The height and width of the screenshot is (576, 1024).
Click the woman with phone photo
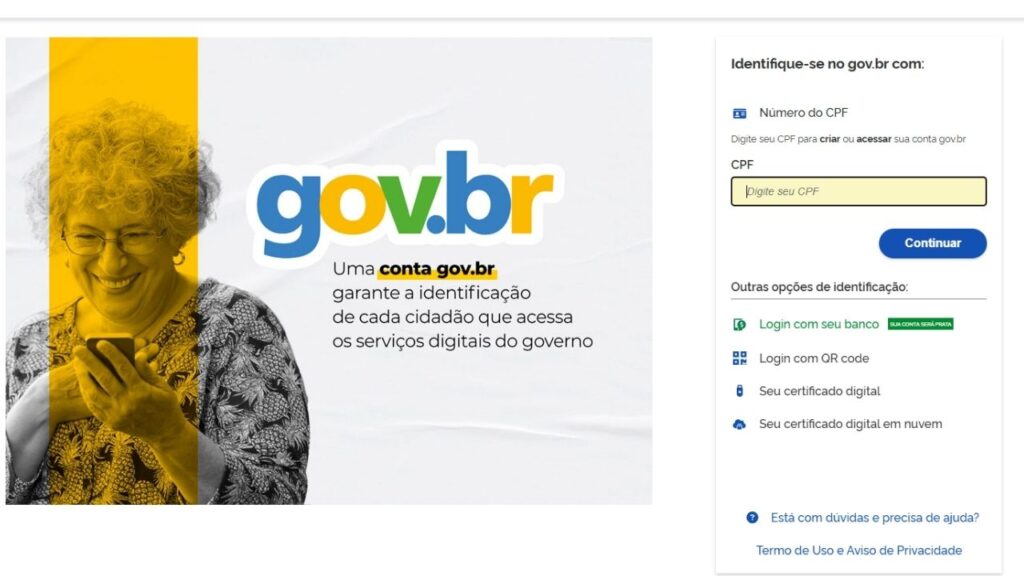[157, 304]
